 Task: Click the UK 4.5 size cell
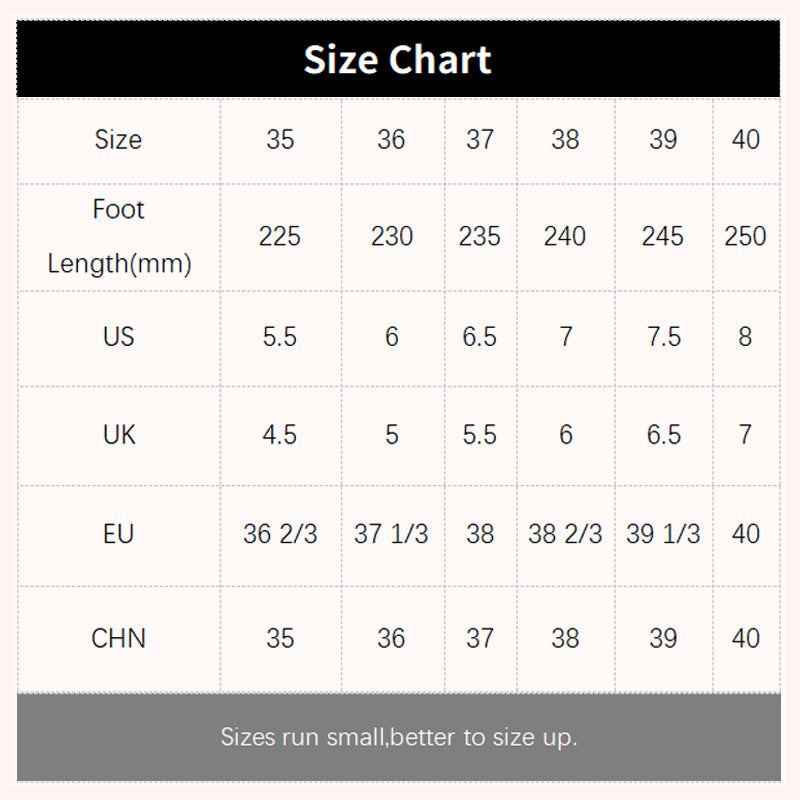[x=280, y=435]
